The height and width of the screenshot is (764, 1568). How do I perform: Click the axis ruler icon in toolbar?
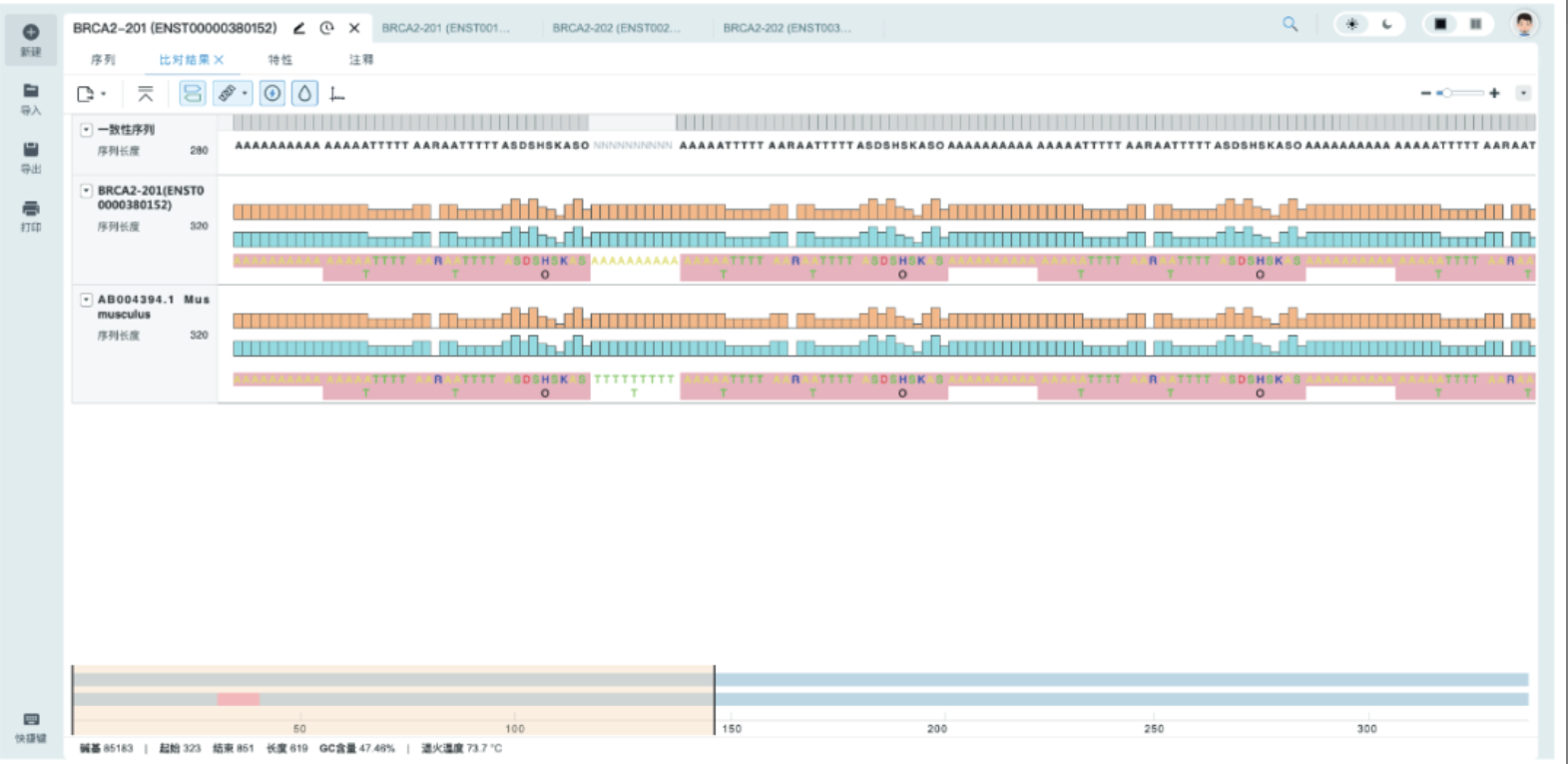click(x=337, y=94)
